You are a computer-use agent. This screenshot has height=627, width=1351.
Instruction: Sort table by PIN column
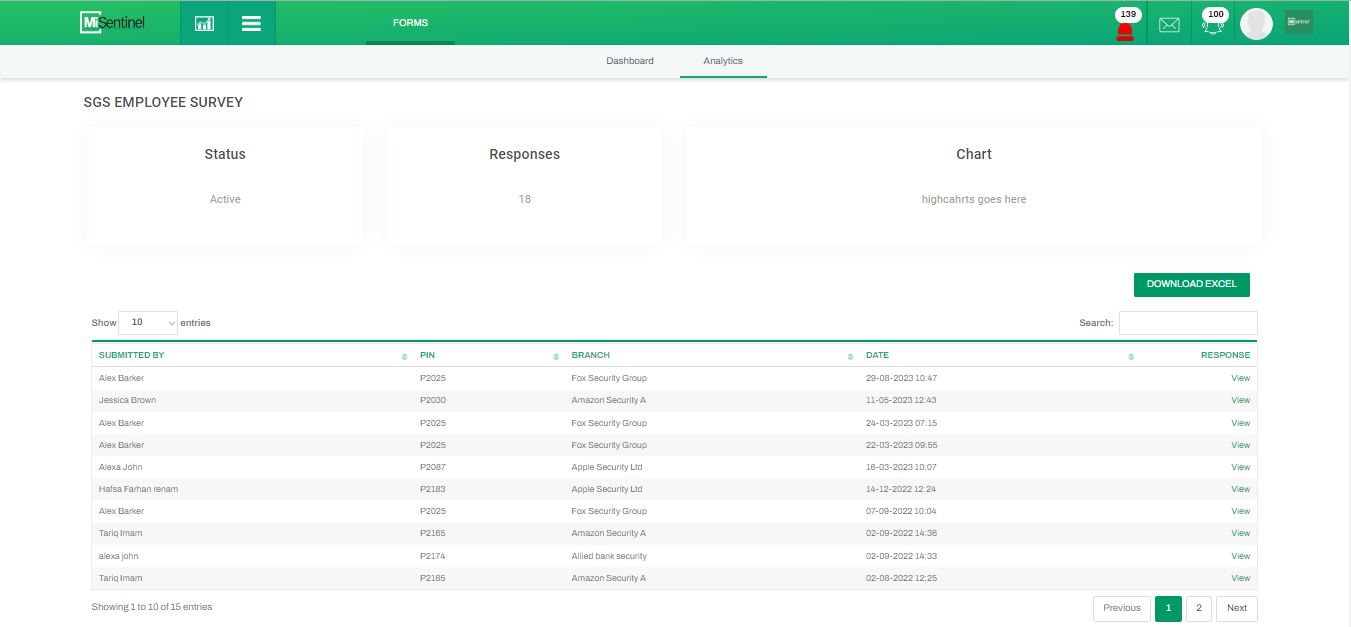point(488,355)
